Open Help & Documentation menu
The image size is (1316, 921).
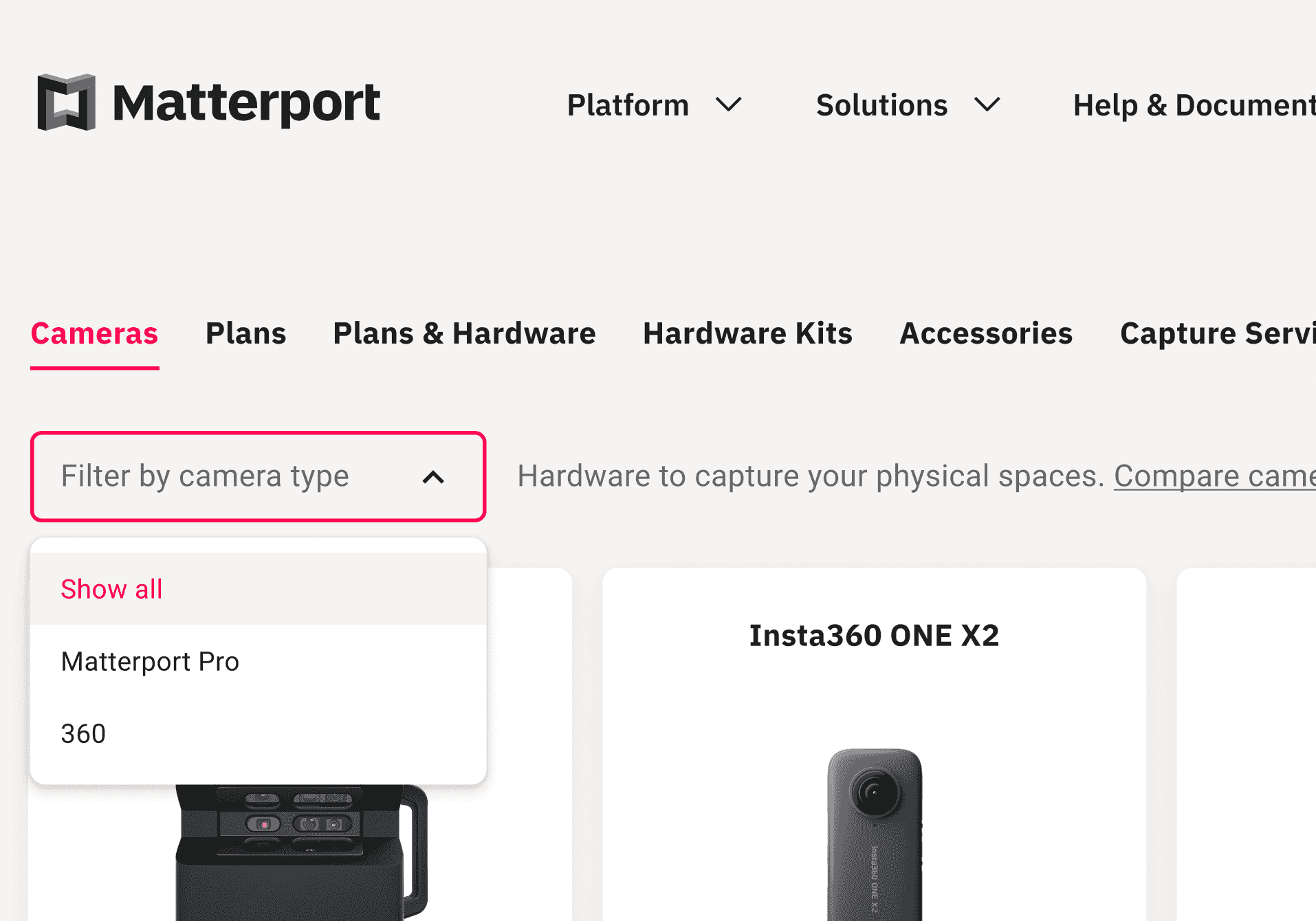pyautogui.click(x=1194, y=105)
